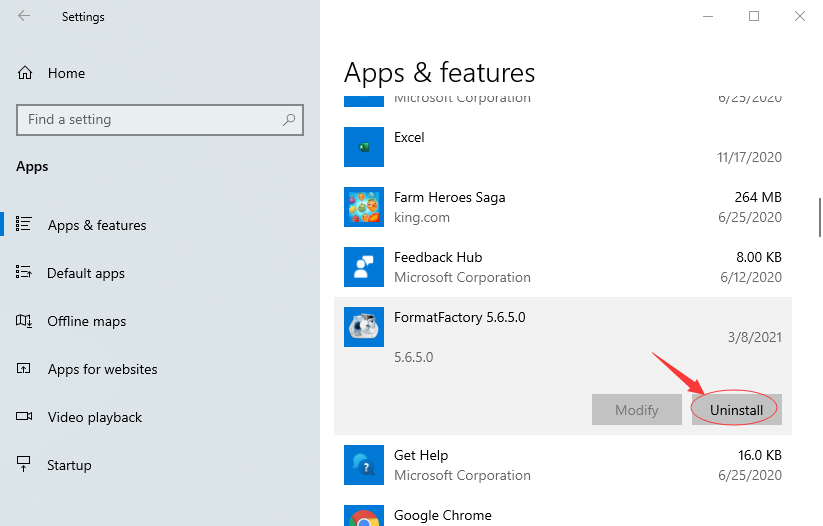Click the 11/17/2020 date of Excel

tap(750, 157)
